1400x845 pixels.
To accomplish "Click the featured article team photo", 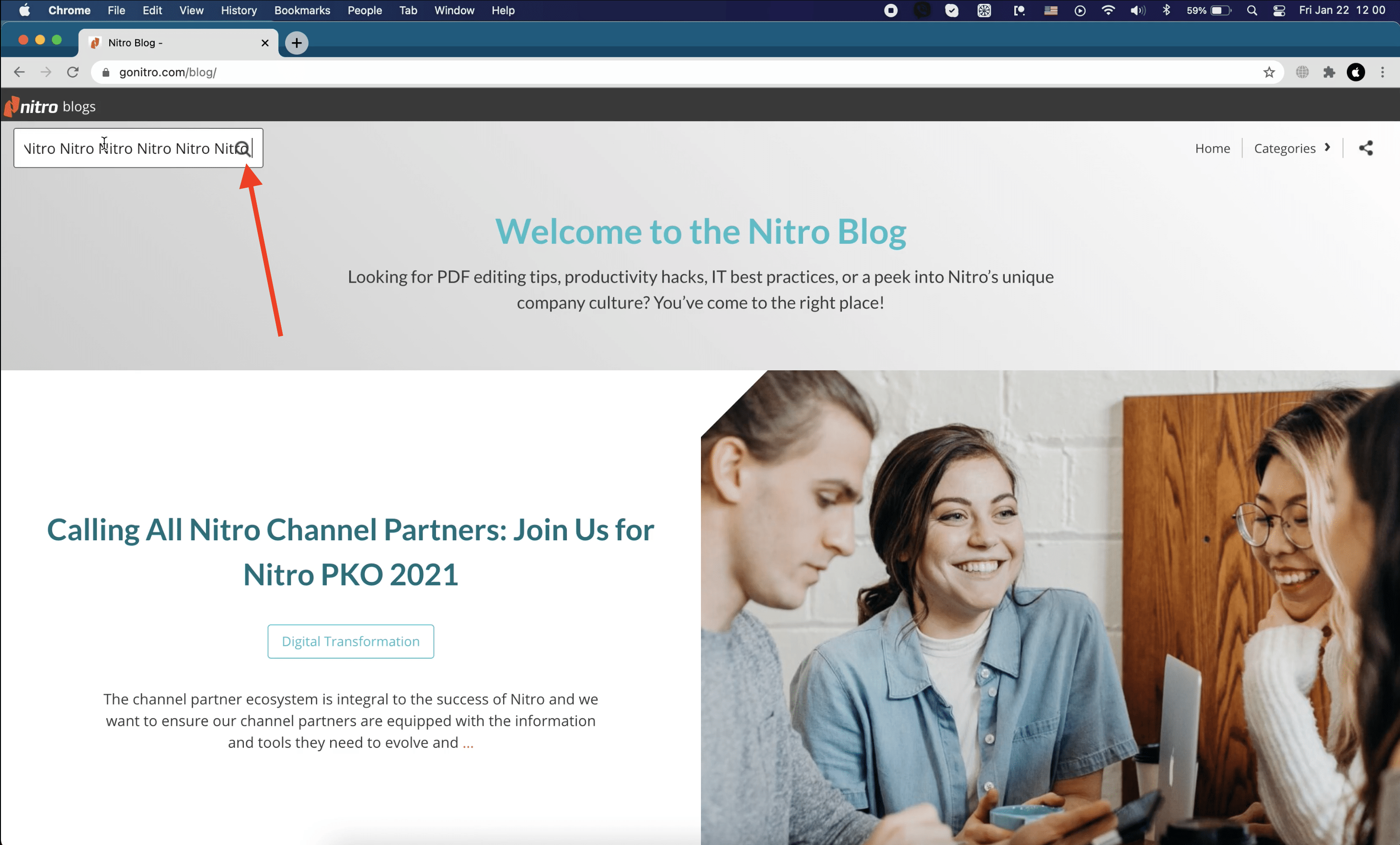I will 1050,607.
